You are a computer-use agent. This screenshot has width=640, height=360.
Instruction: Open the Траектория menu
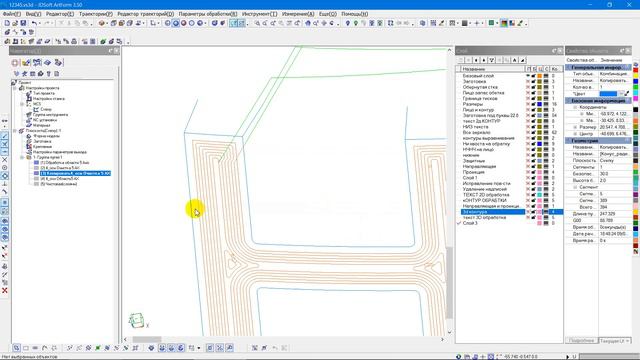(x=96, y=14)
